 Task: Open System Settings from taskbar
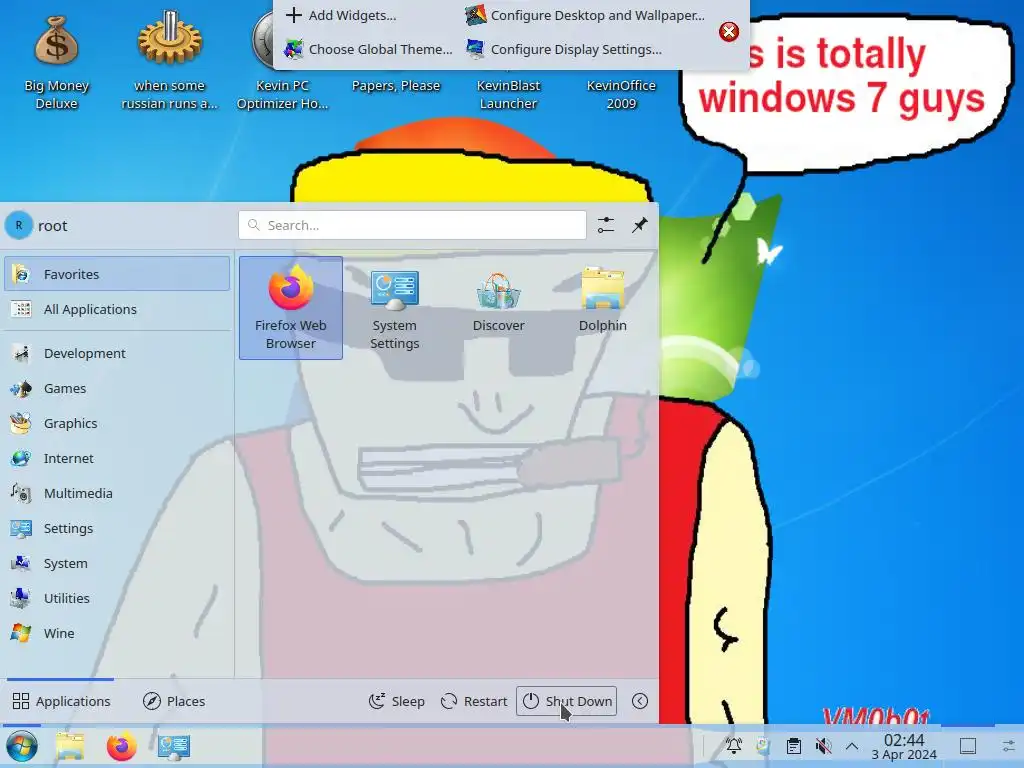(174, 746)
